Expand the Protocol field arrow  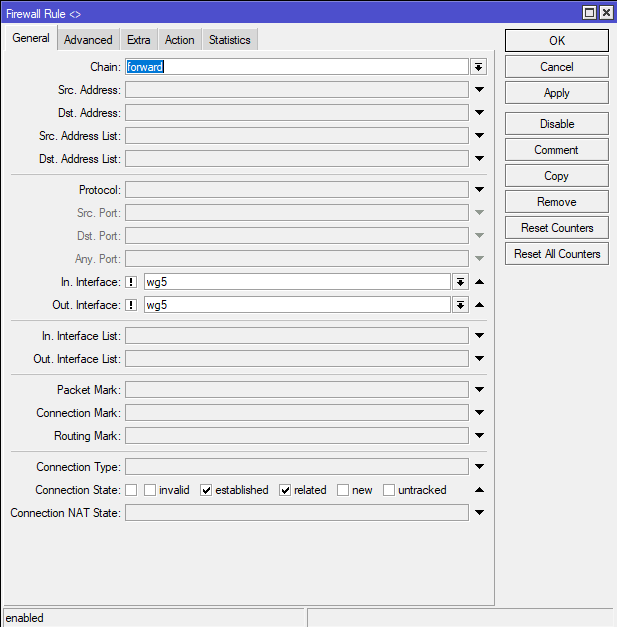pyautogui.click(x=479, y=190)
